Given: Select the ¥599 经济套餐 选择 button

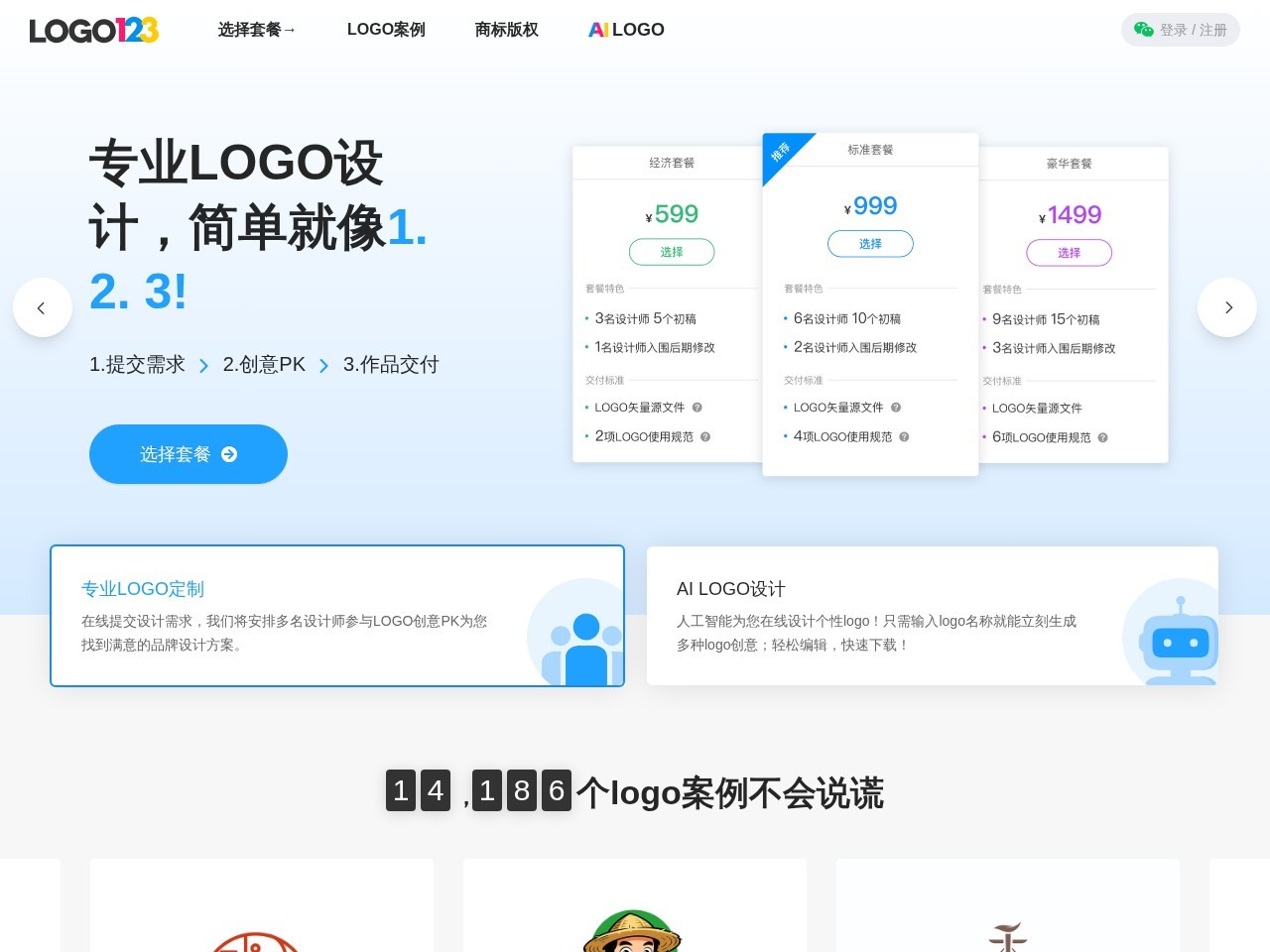Looking at the screenshot, I should pos(672,252).
